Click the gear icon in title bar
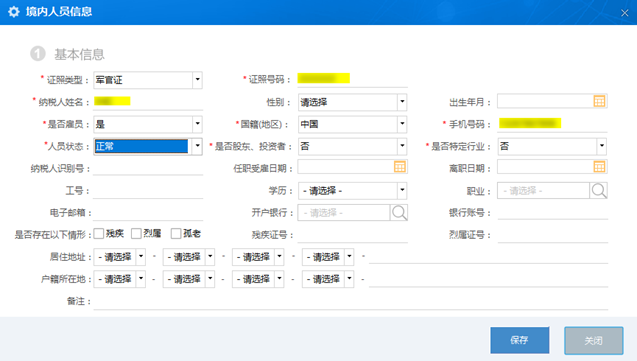Image resolution: width=637 pixels, height=361 pixels. pos(14,12)
